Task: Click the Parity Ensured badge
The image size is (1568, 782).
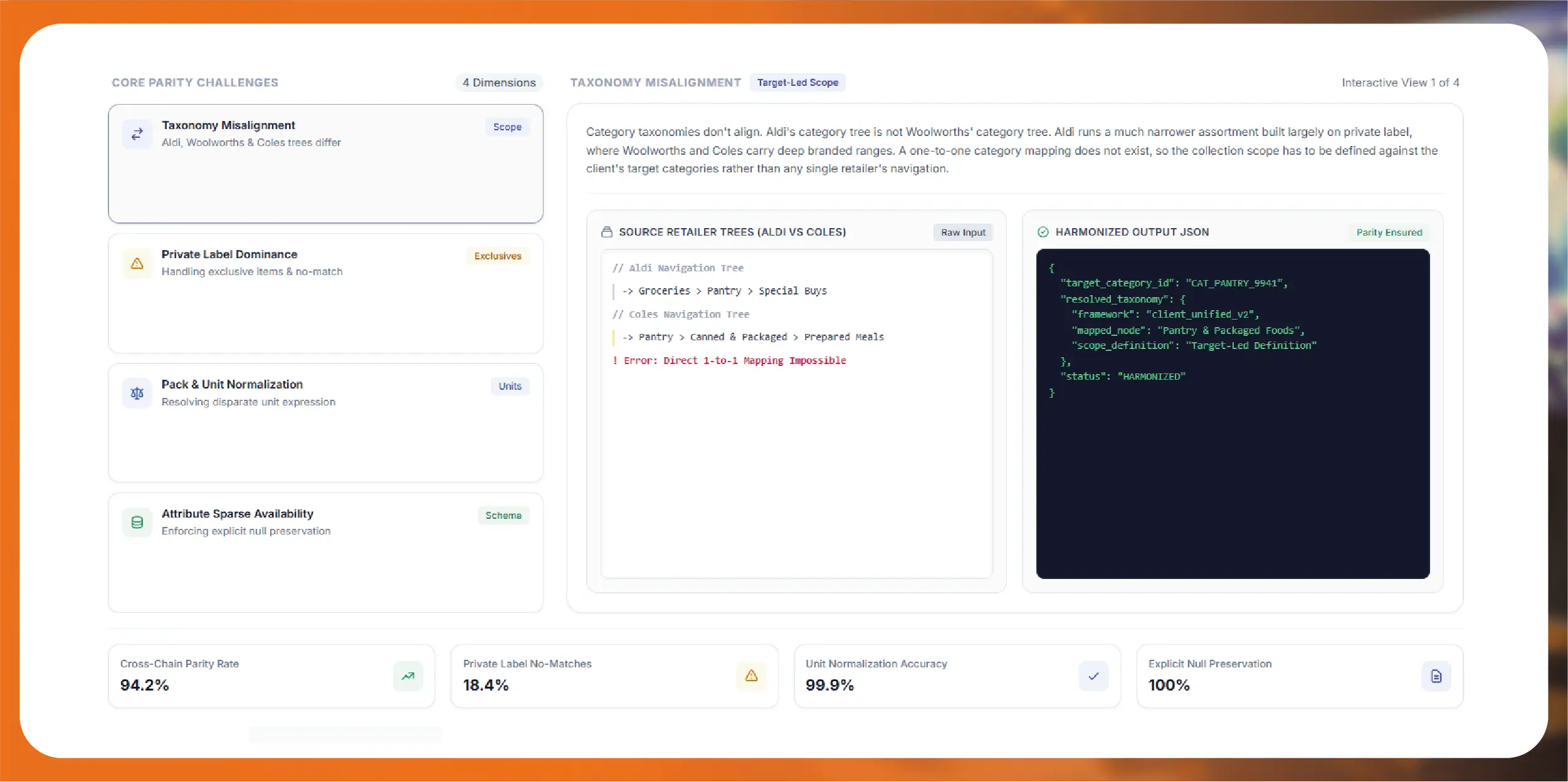Action: point(1389,232)
